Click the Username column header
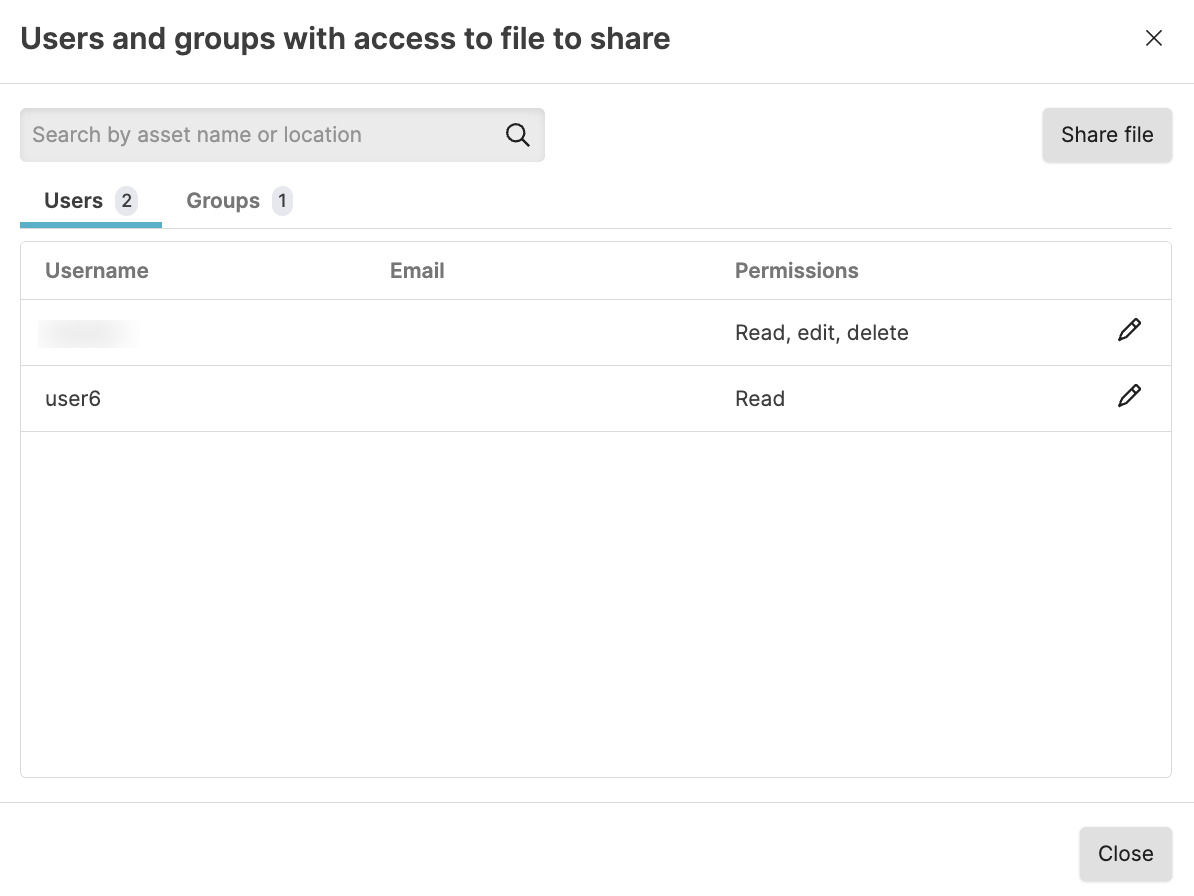 pyautogui.click(x=97, y=271)
